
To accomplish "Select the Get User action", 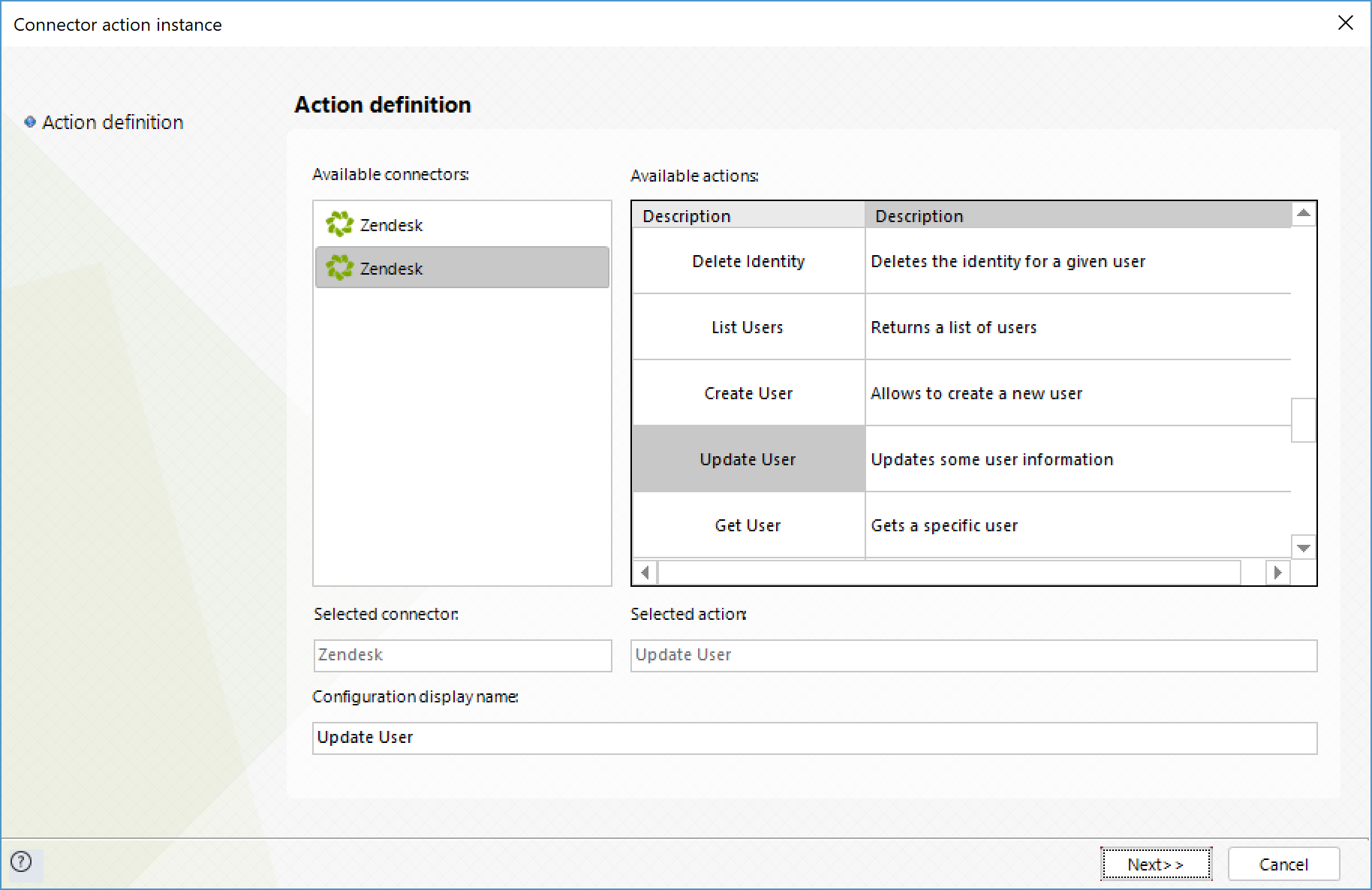I will (748, 525).
